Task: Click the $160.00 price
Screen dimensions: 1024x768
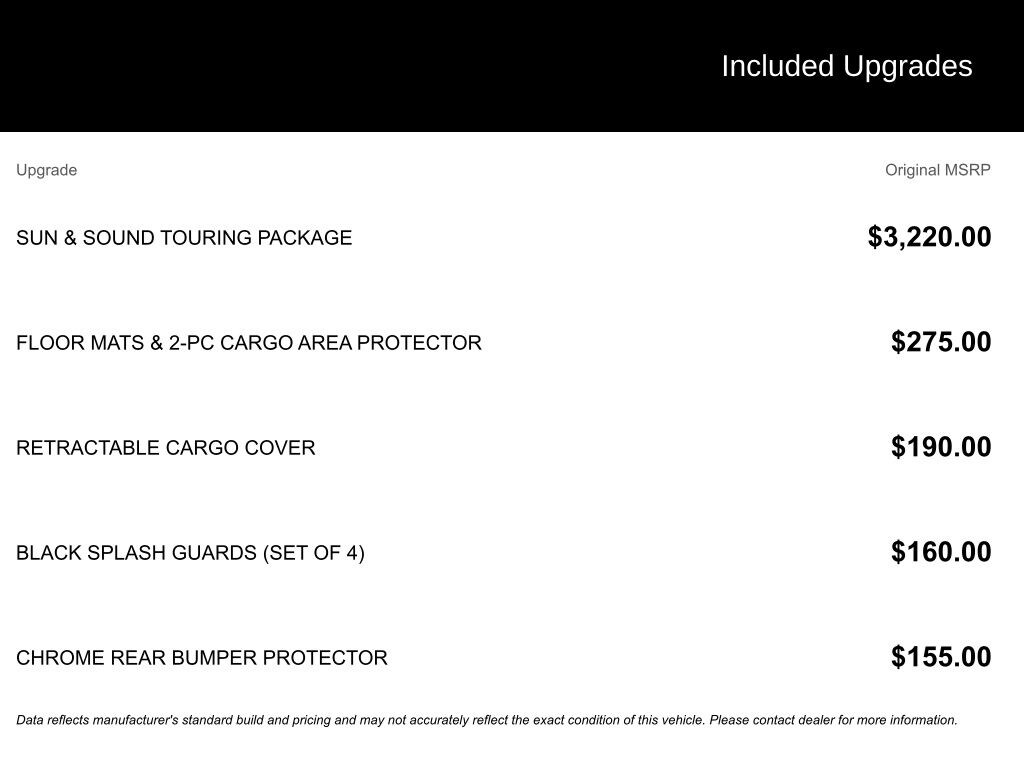Action: pyautogui.click(x=941, y=552)
